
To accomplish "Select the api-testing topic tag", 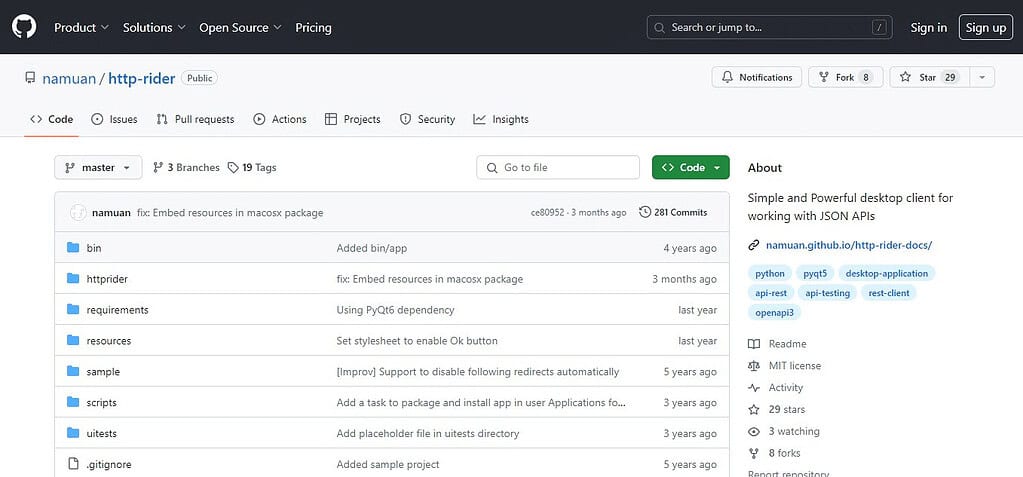I will [x=827, y=293].
